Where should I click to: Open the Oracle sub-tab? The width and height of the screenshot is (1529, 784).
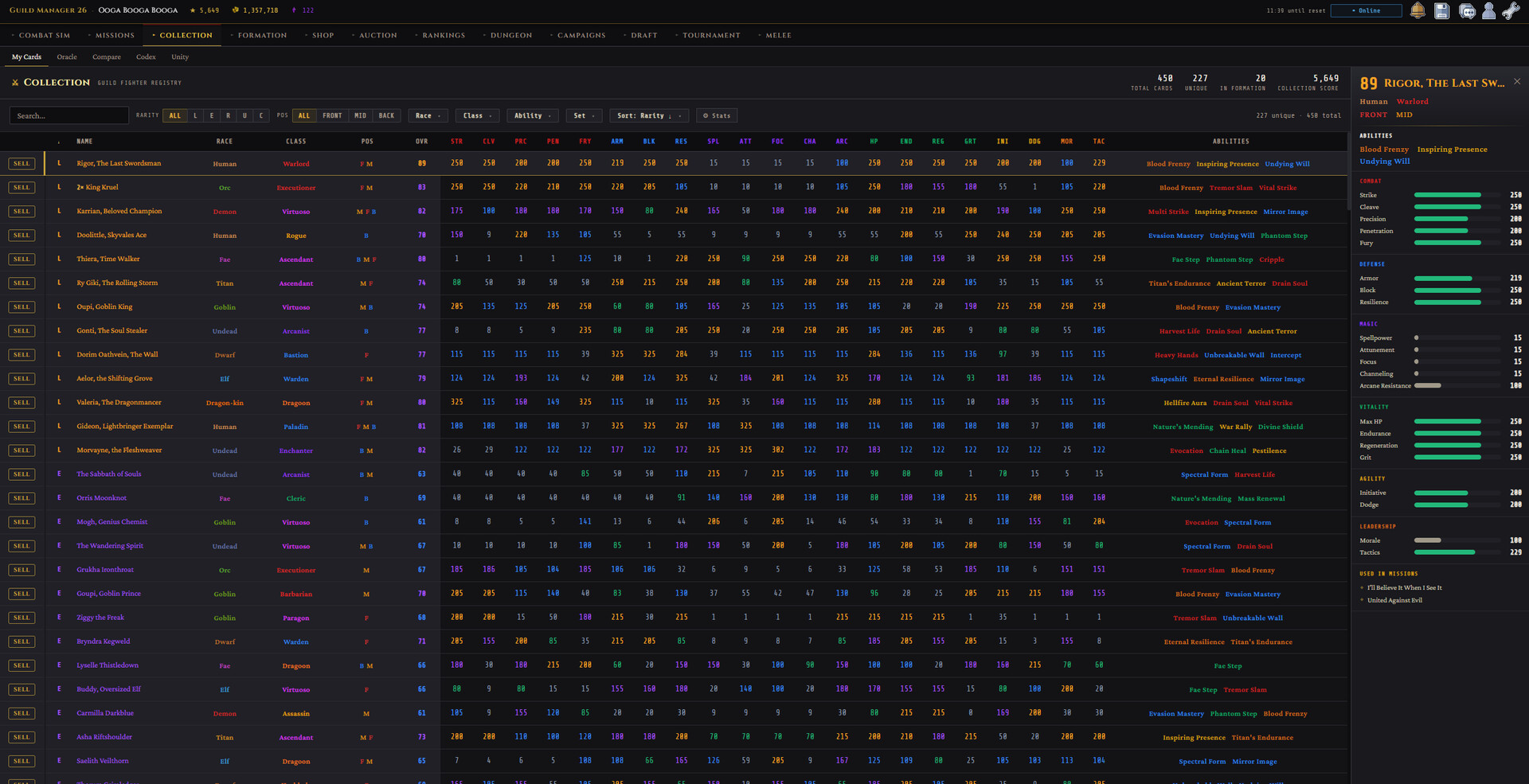67,57
